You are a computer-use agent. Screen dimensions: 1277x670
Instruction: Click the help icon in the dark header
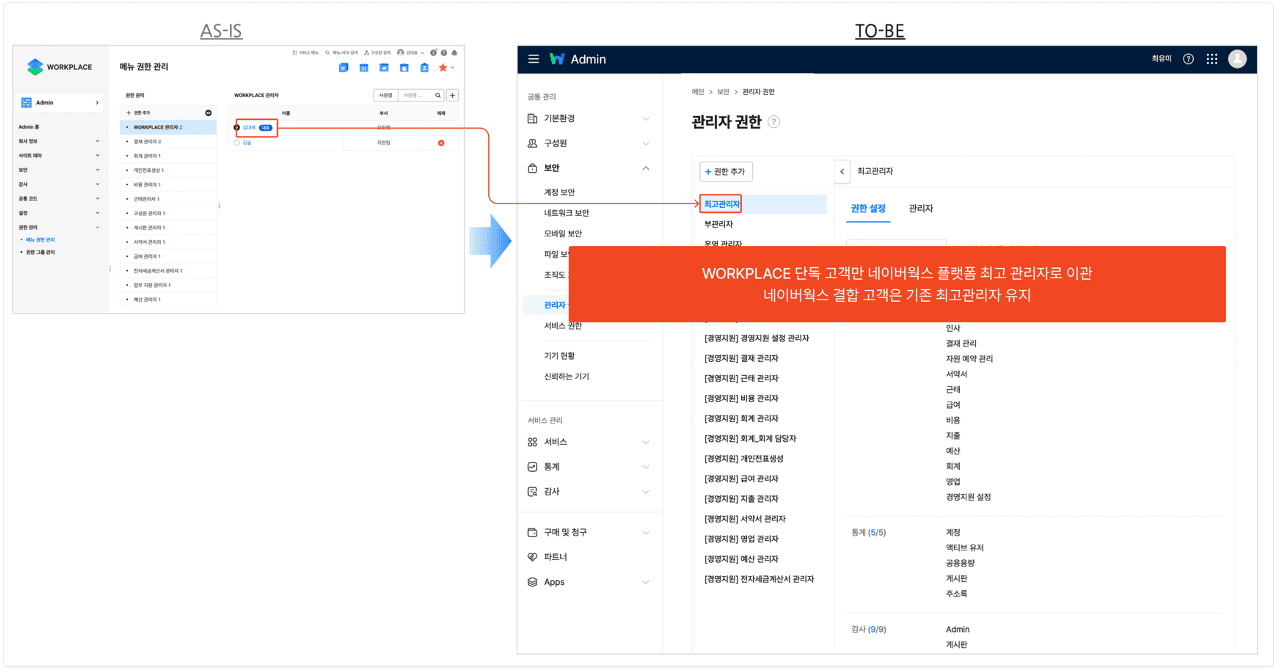(1188, 59)
